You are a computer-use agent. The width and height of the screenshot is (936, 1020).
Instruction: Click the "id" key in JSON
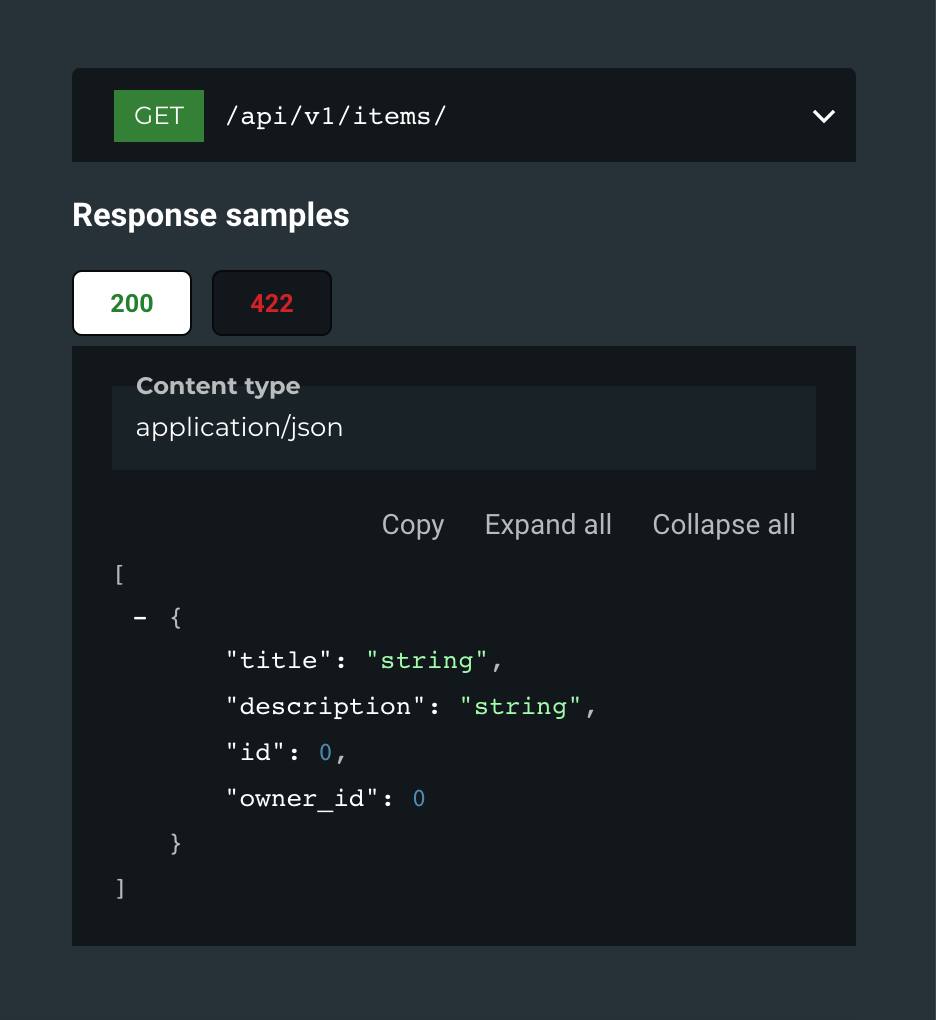[x=255, y=753]
